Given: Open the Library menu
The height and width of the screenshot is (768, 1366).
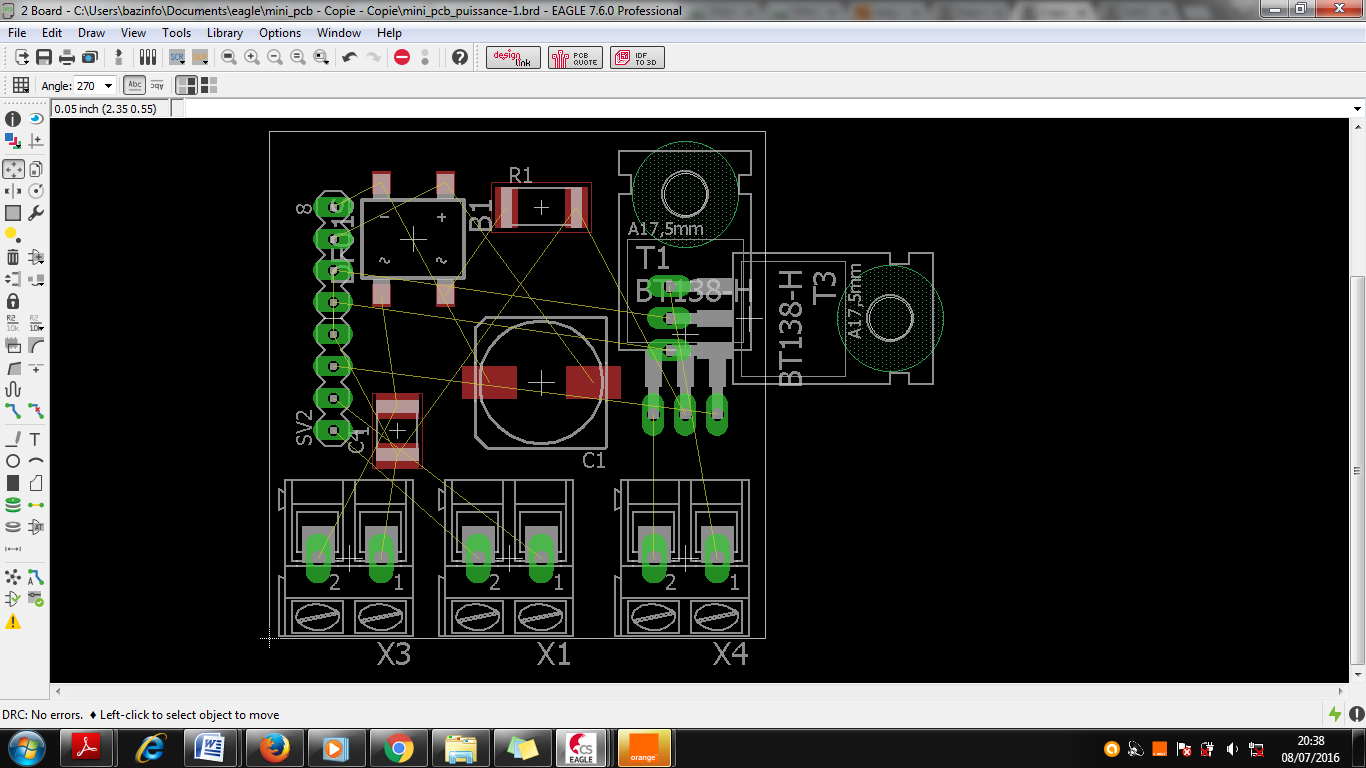Looking at the screenshot, I should pos(225,33).
